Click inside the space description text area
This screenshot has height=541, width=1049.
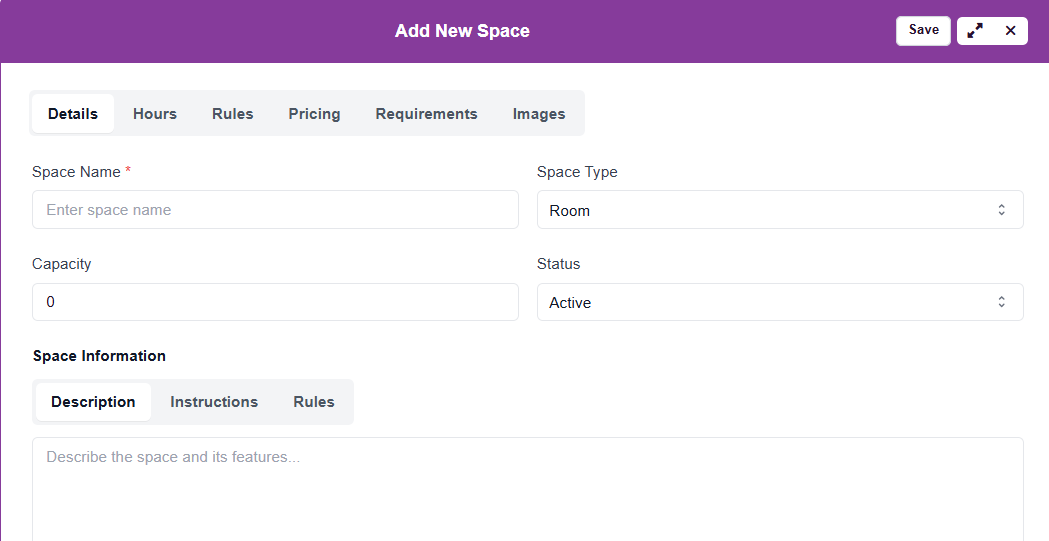point(528,490)
